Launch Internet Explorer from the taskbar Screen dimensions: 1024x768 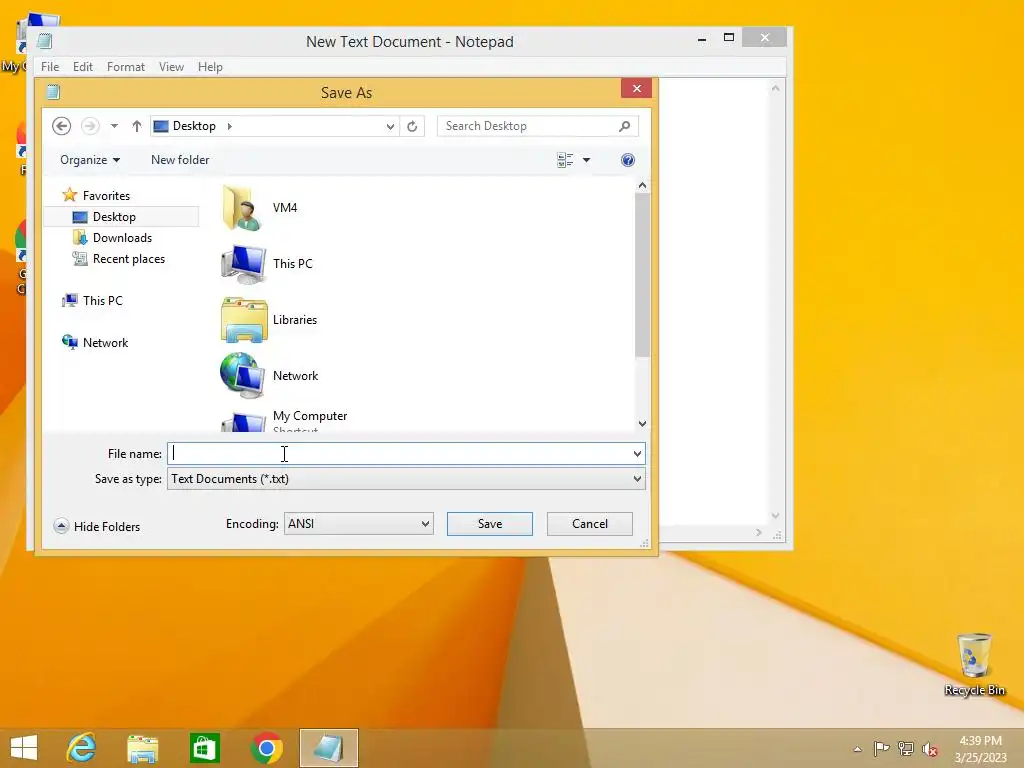pyautogui.click(x=81, y=748)
